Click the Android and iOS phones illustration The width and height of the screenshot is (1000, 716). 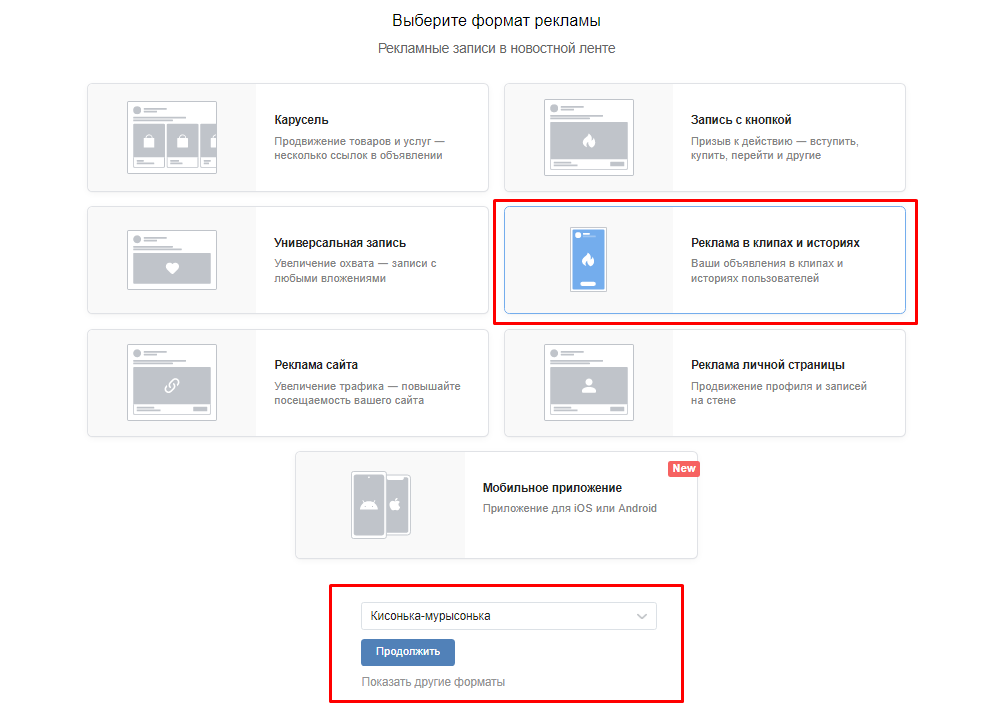pyautogui.click(x=381, y=505)
